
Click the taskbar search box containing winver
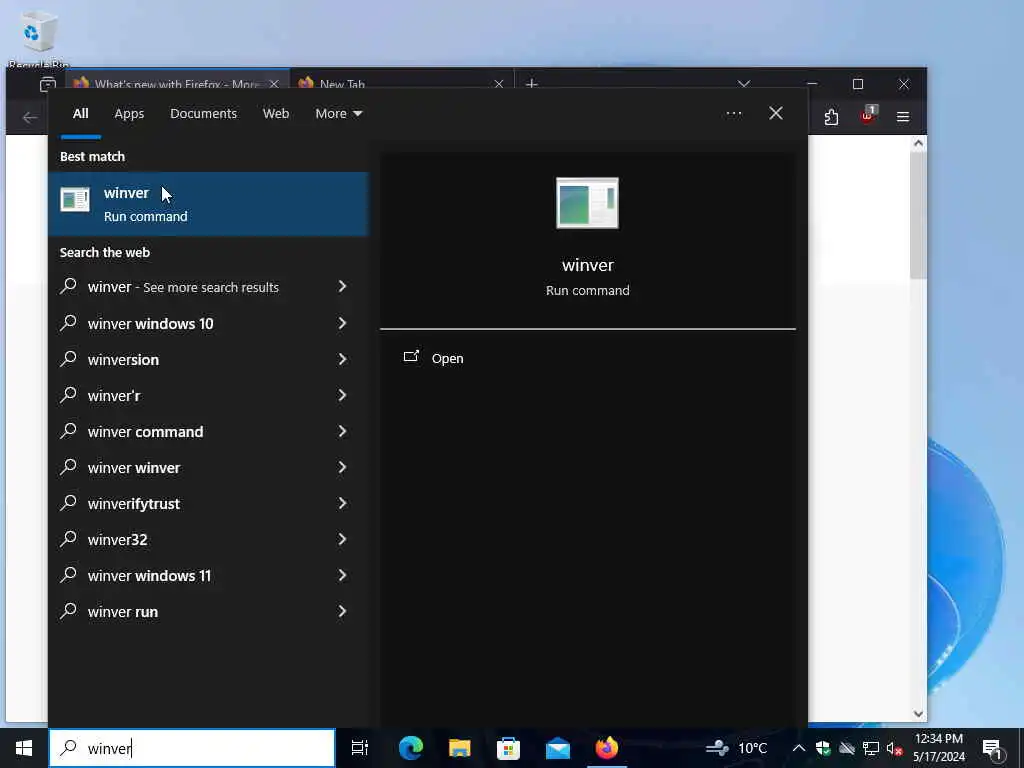(x=192, y=748)
